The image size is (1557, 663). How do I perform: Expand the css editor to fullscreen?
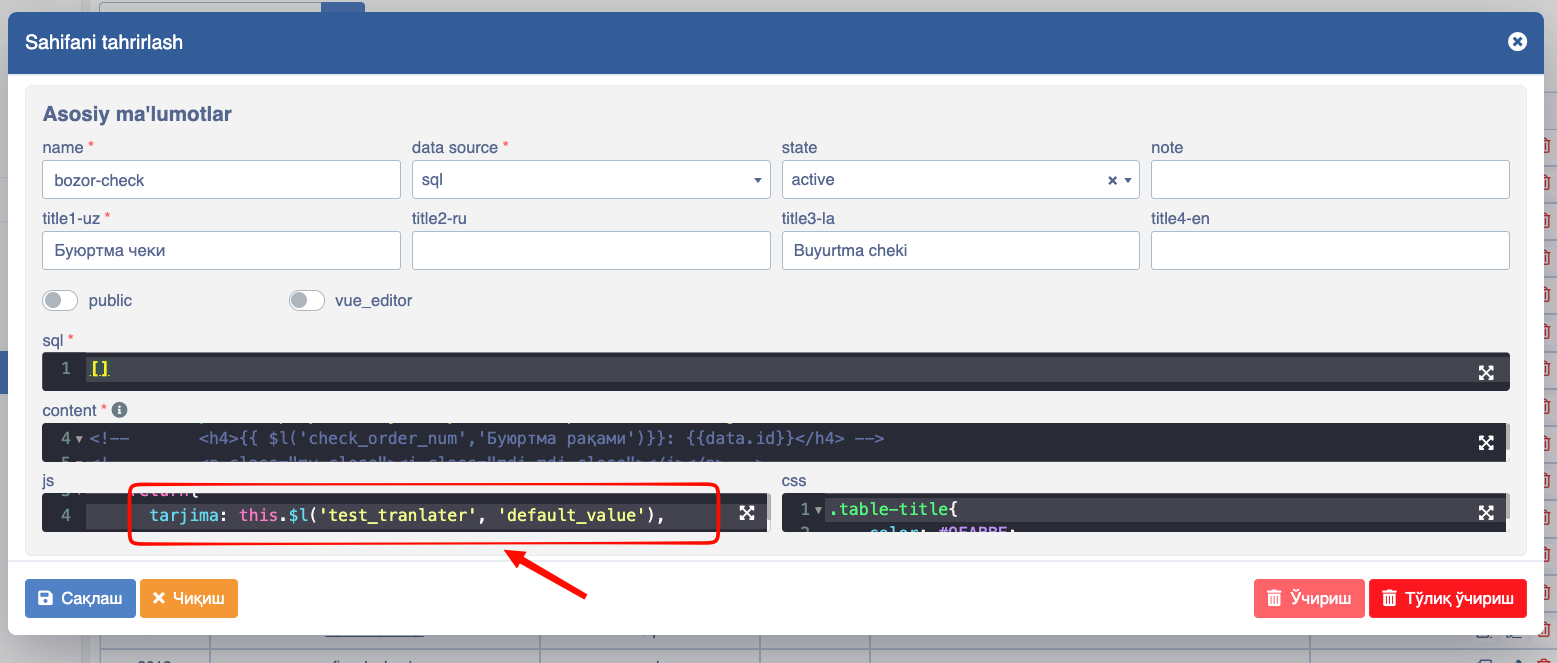click(1486, 513)
